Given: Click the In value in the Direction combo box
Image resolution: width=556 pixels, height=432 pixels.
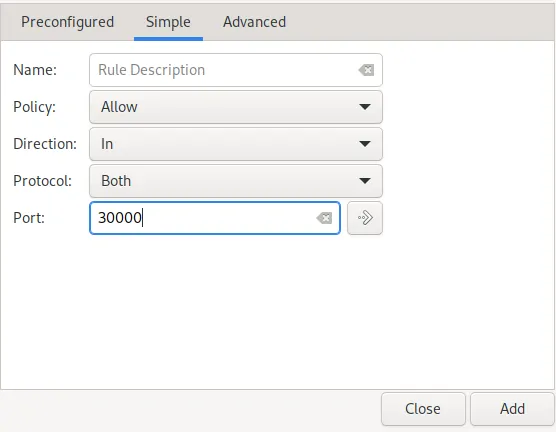Looking at the screenshot, I should (107, 144).
